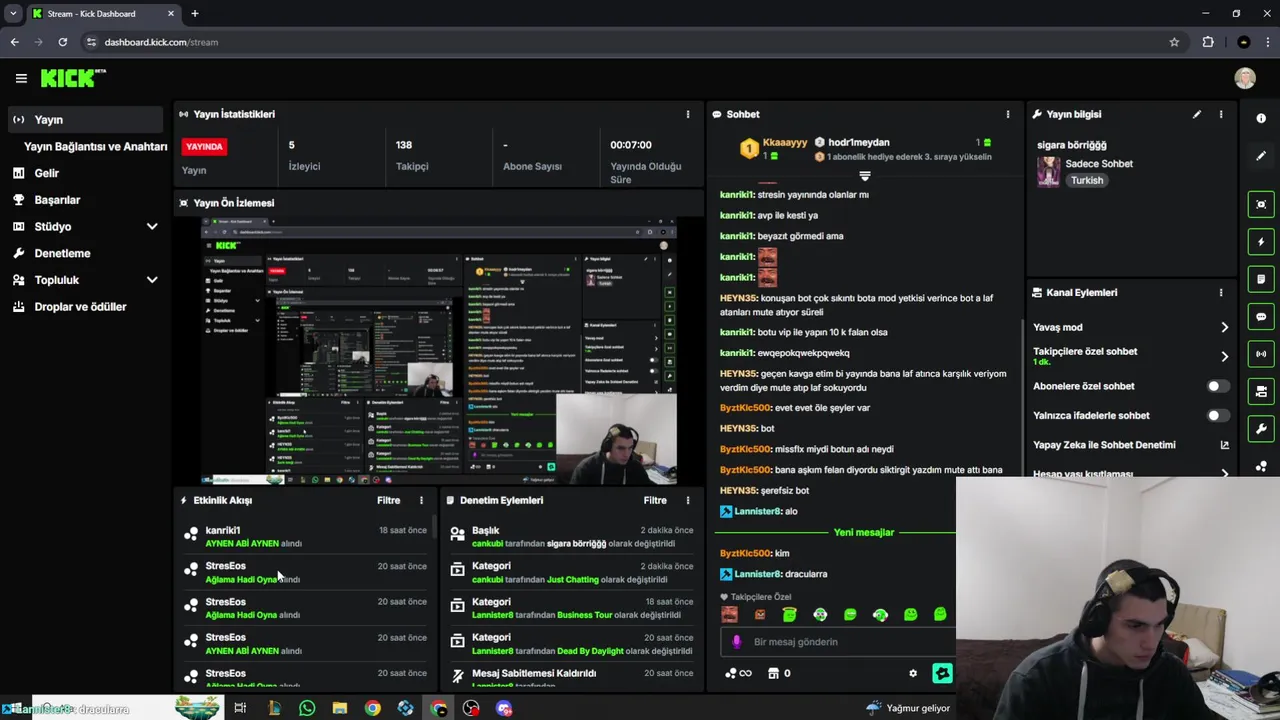The width and height of the screenshot is (1280, 720).
Task: Open Yayın Bağlantısı ve Anahtarı page
Action: (x=95, y=146)
